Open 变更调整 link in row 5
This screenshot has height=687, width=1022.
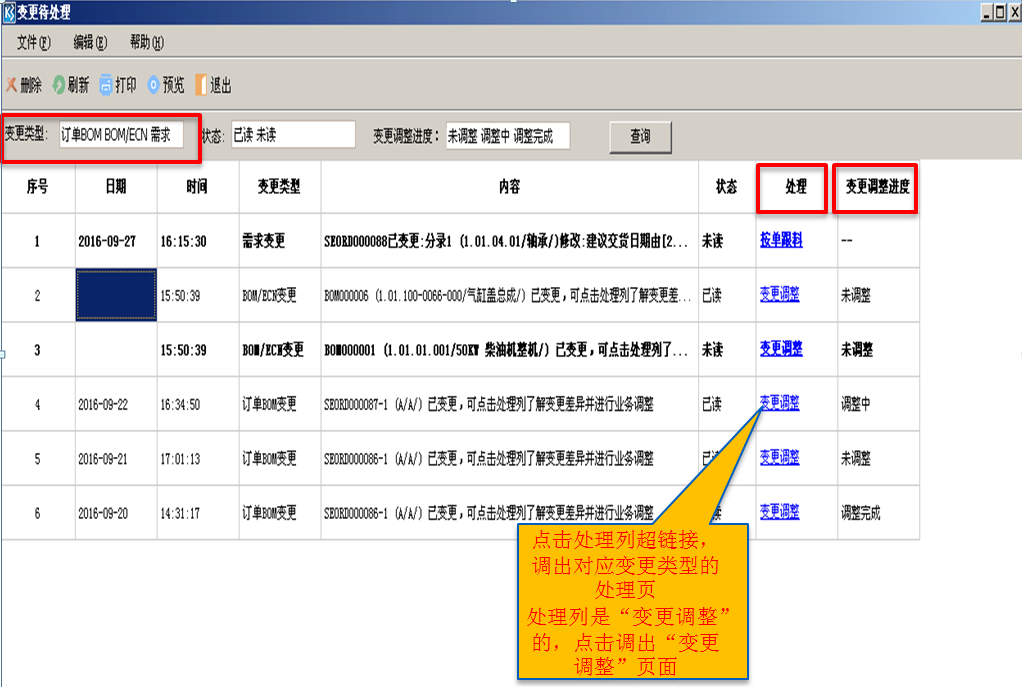(x=779, y=458)
